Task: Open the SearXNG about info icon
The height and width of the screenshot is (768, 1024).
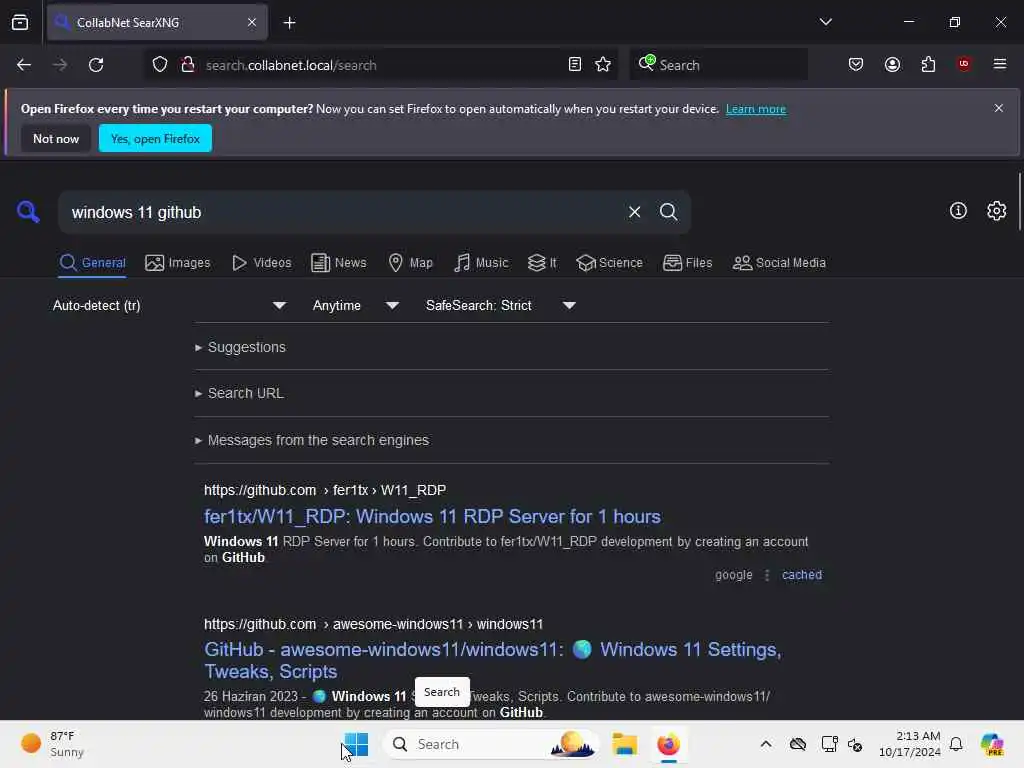Action: 958,210
